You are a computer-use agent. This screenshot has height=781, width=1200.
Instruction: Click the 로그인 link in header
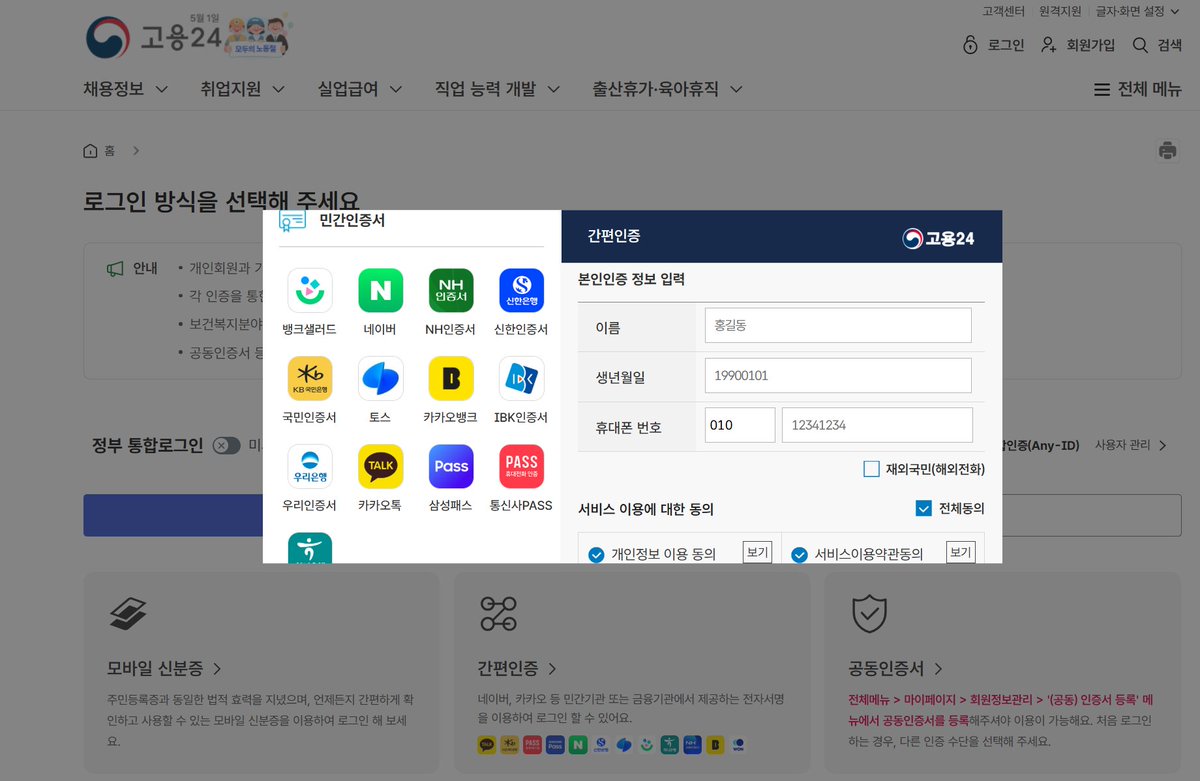[x=1006, y=45]
